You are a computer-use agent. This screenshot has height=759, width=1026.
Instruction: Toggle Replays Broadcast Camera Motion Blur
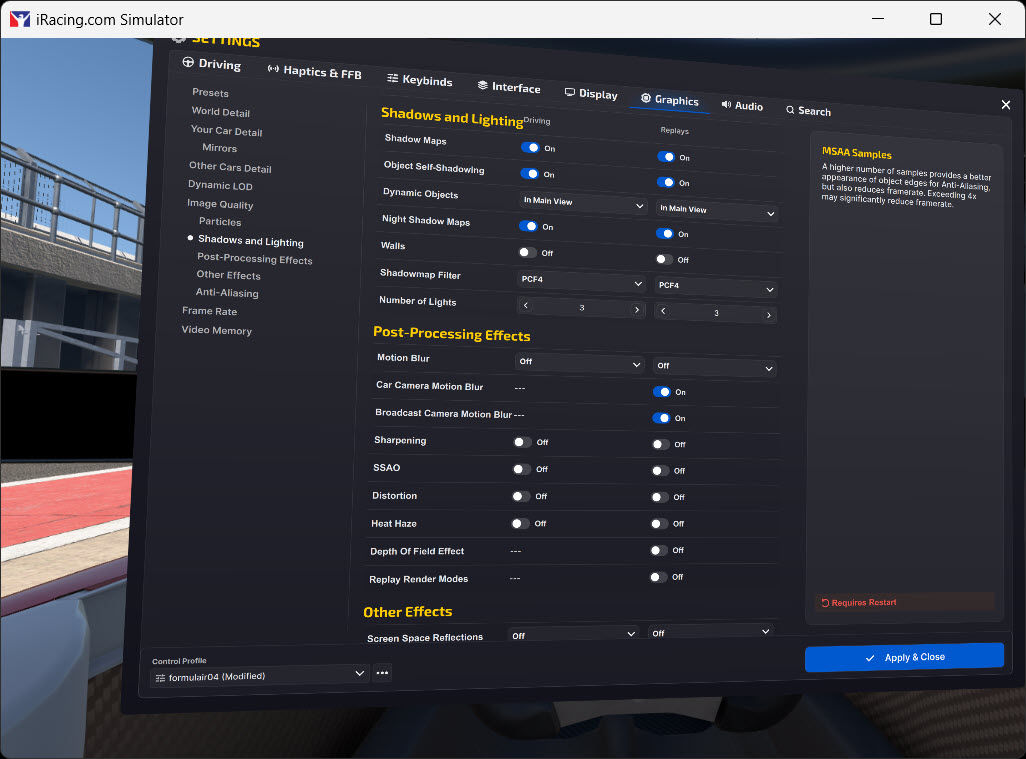(661, 418)
